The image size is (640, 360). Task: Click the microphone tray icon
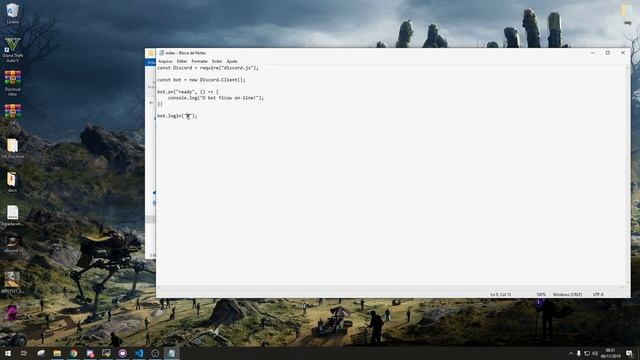[x=579, y=353]
